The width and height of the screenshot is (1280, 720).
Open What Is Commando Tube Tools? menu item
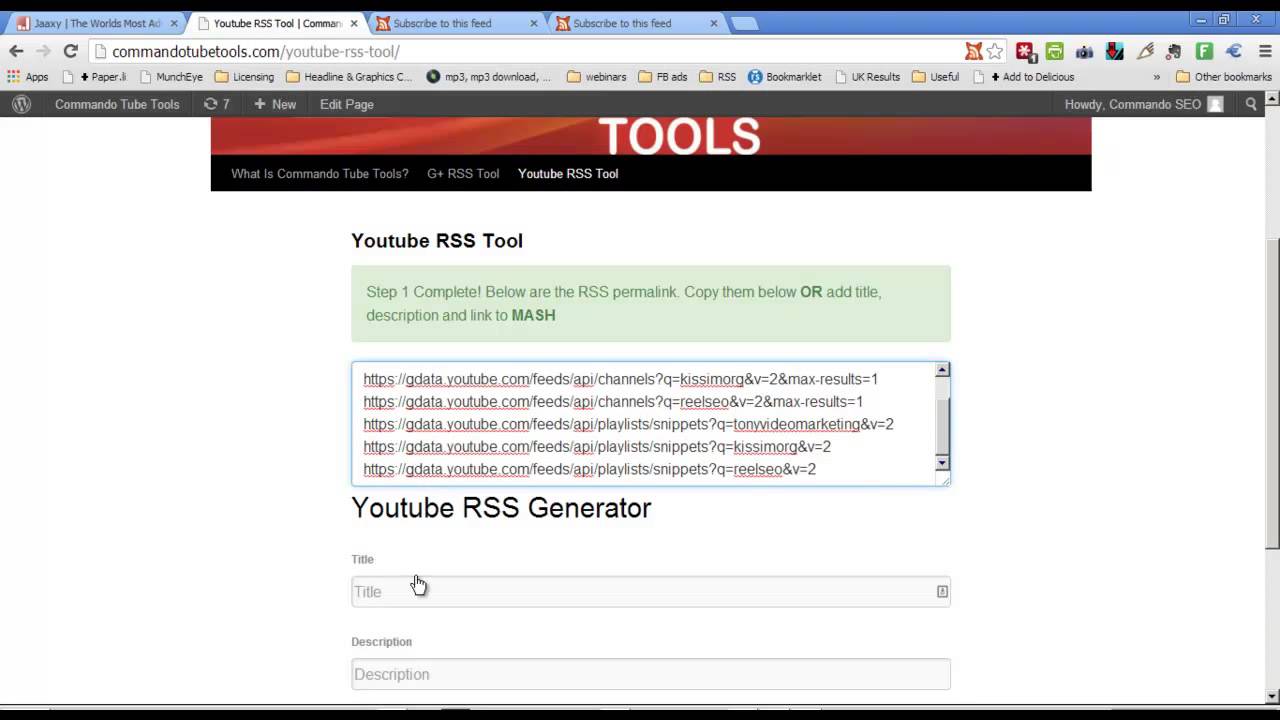(320, 173)
